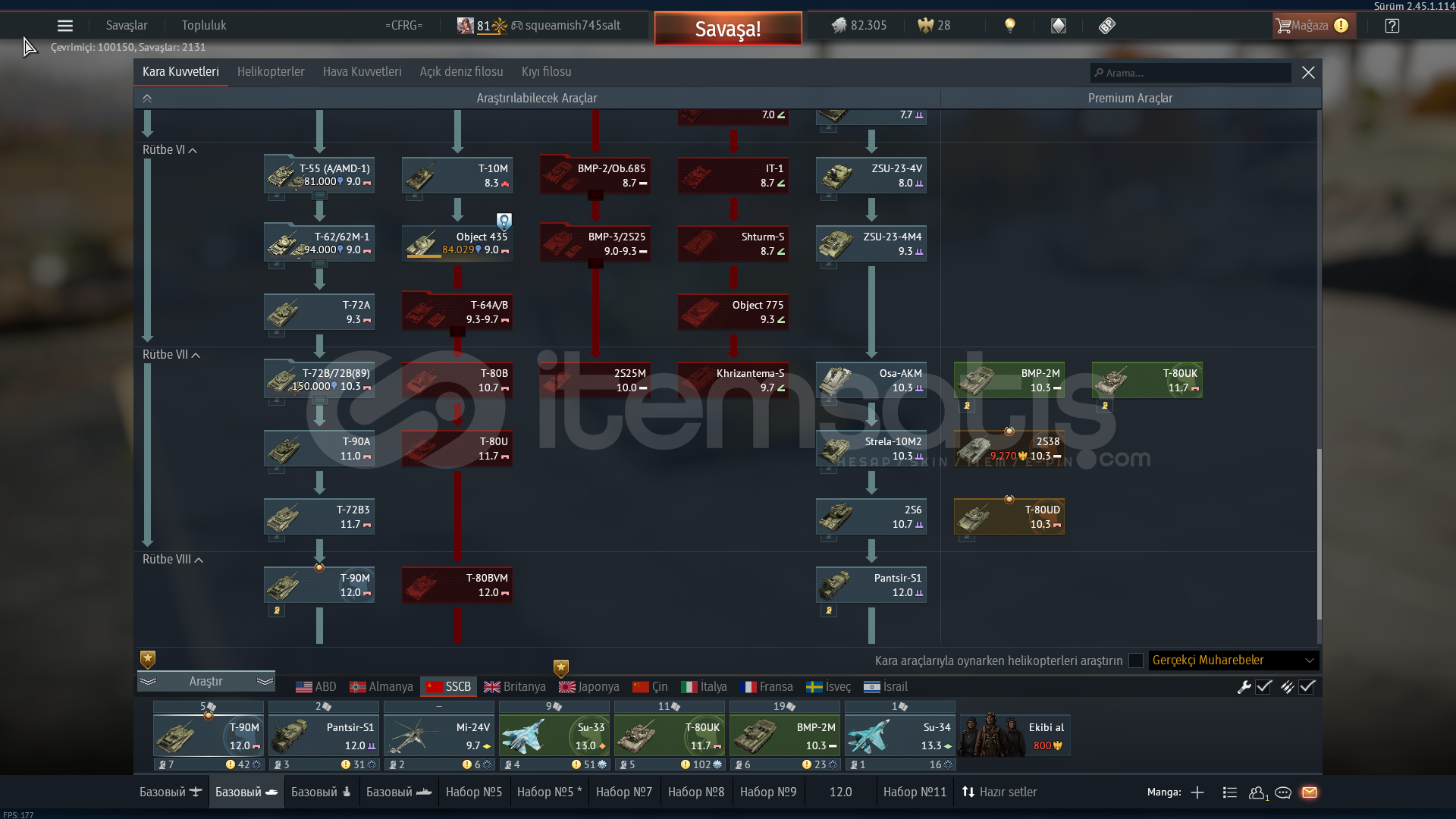Select the Базовый aircraft preset tab

pyautogui.click(x=171, y=792)
